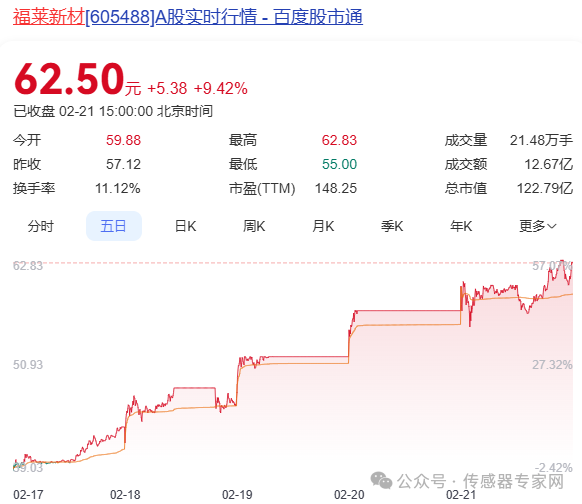Click the 02-21 date marker on the chart axis

click(x=461, y=495)
